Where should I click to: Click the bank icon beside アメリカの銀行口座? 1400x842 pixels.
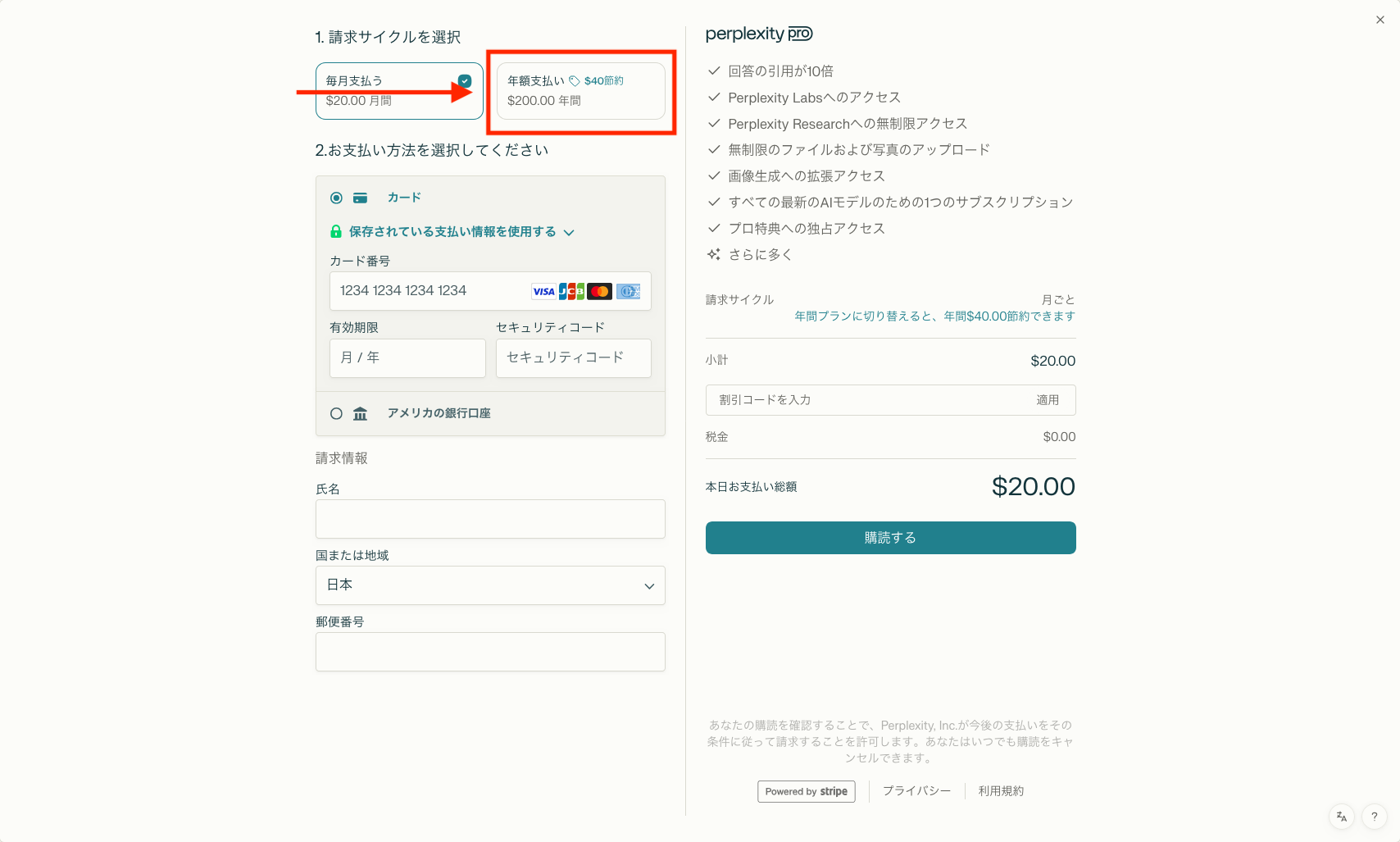(361, 413)
